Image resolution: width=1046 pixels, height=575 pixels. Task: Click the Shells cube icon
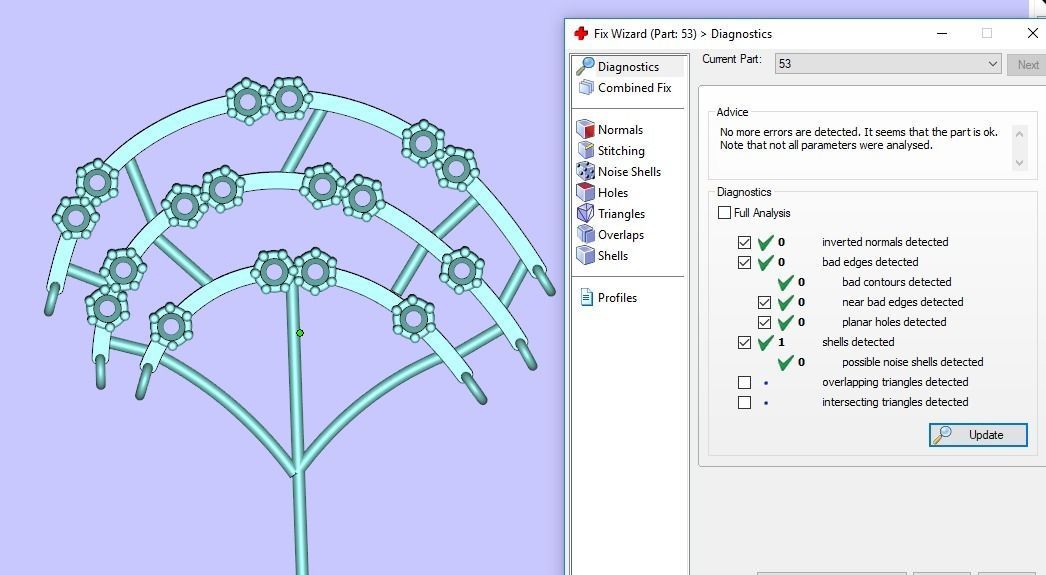(x=585, y=255)
